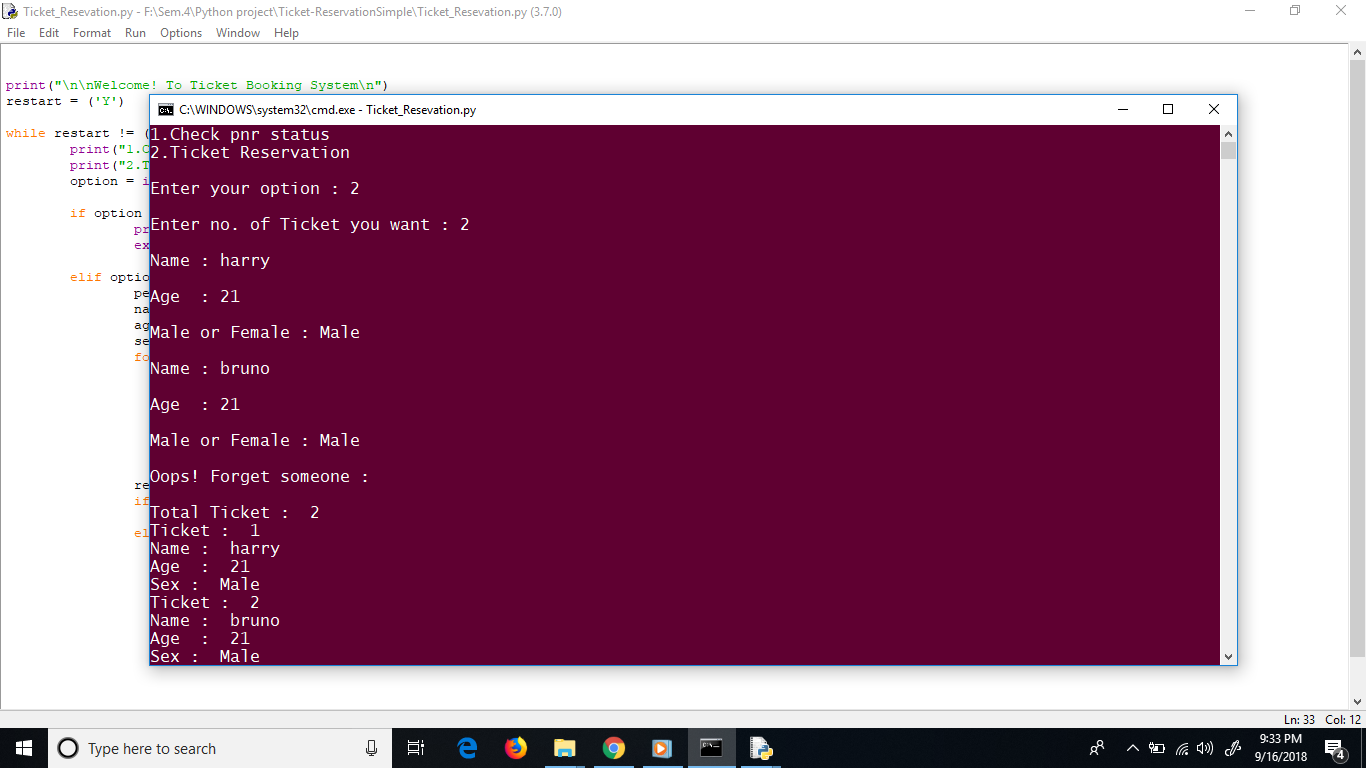
Task: Switch to the Python IDLE taskbar icon
Action: (x=761, y=748)
